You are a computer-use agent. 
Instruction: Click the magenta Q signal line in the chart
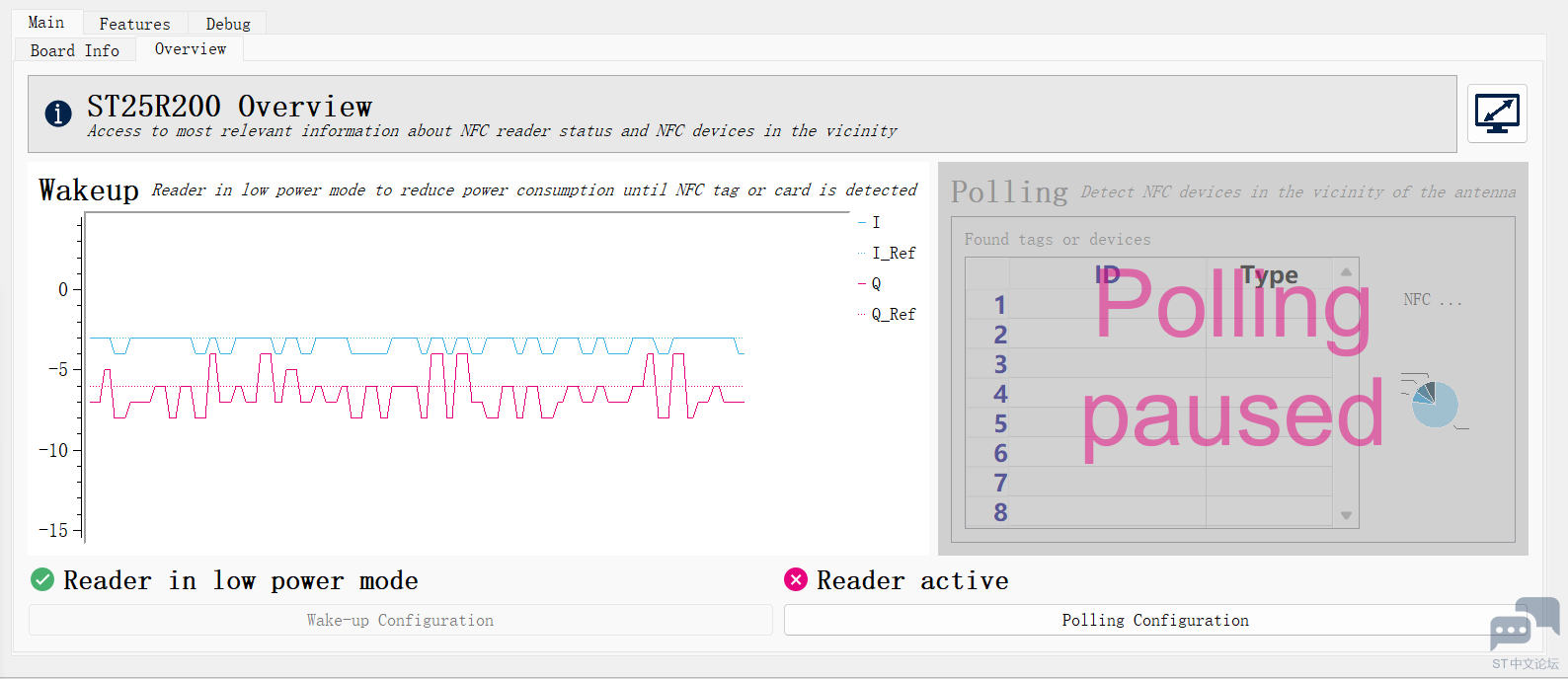point(415,387)
